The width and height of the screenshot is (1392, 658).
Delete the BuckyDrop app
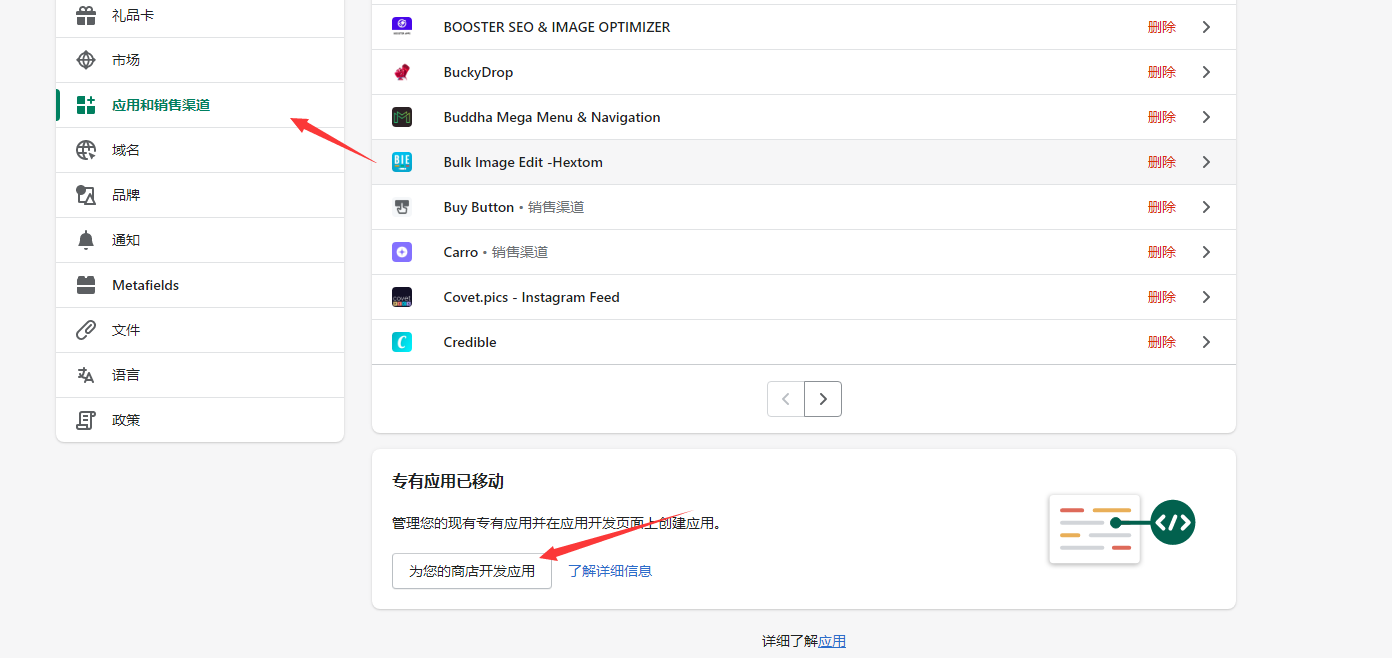[x=1162, y=72]
